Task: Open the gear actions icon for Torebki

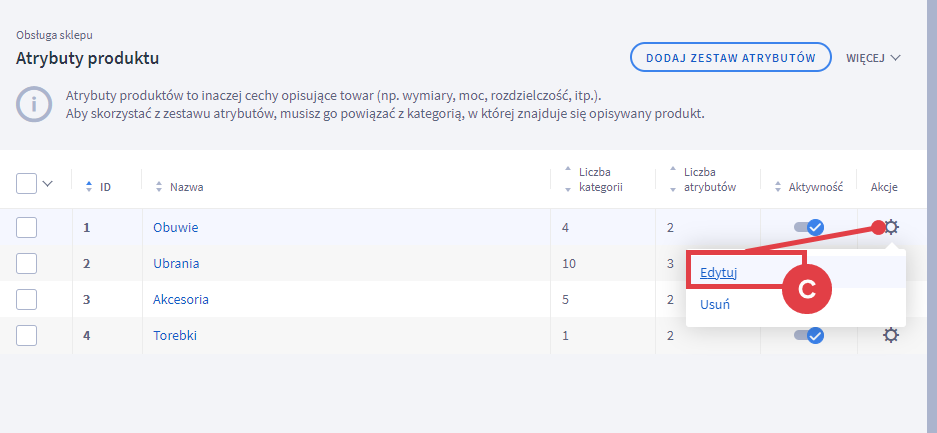Action: 891,336
